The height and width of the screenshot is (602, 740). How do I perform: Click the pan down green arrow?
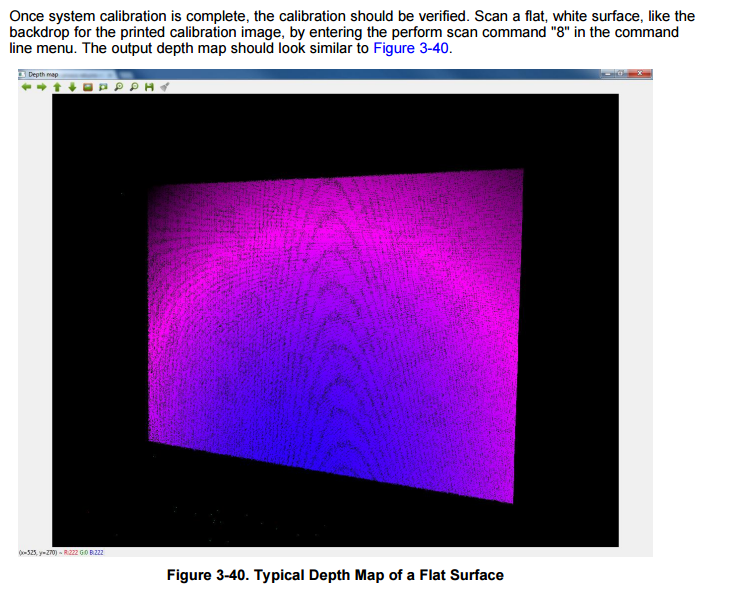point(72,87)
